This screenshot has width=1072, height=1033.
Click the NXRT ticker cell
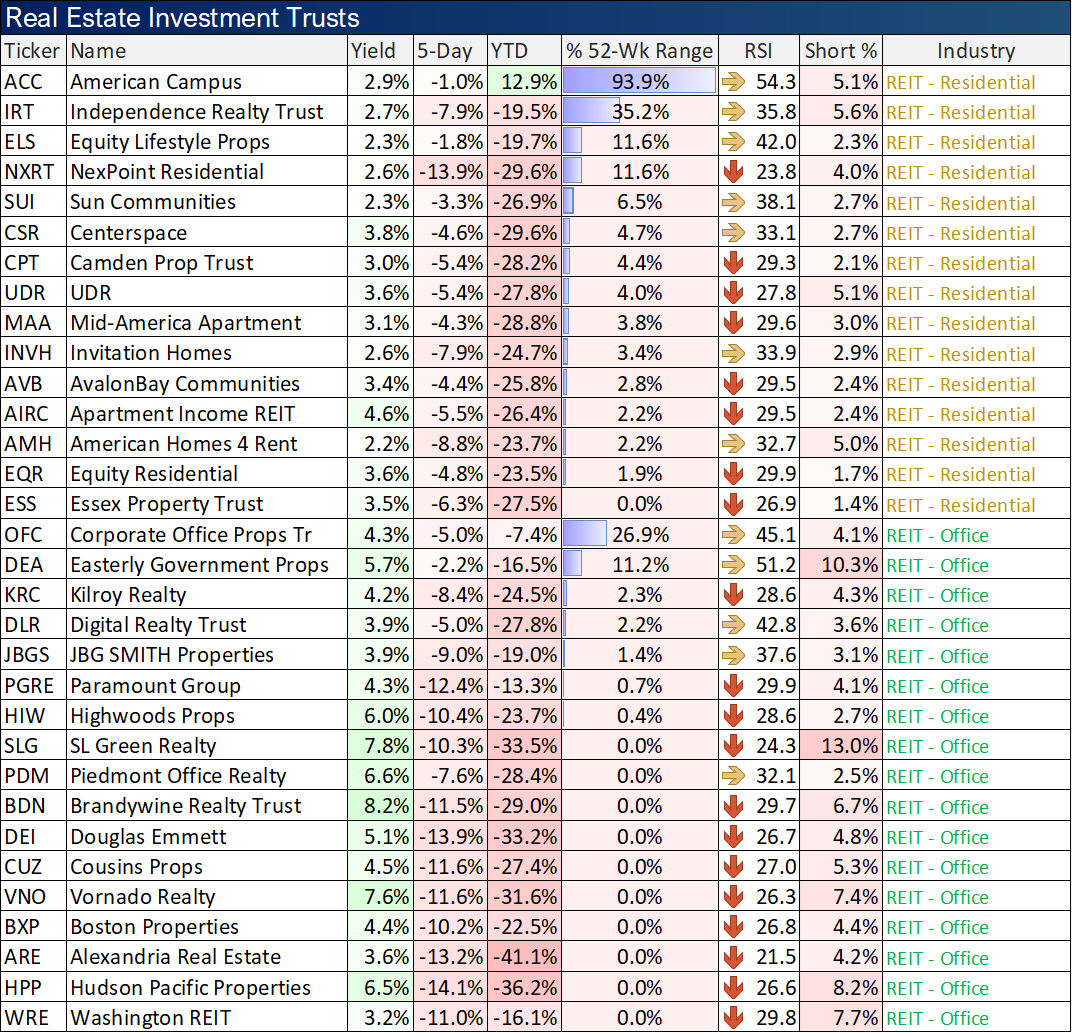click(33, 172)
